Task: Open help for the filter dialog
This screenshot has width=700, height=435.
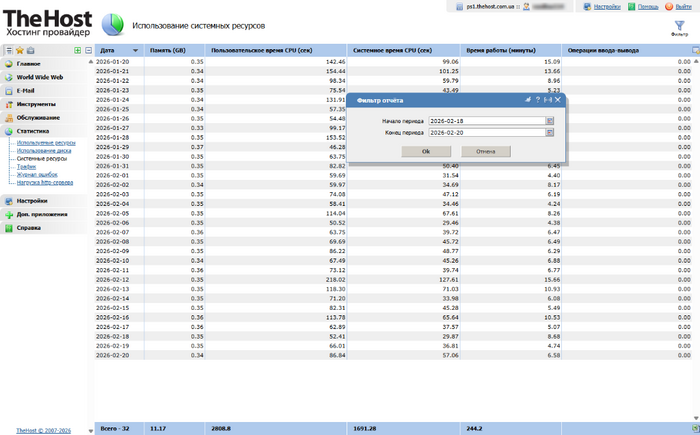Action: [537, 101]
